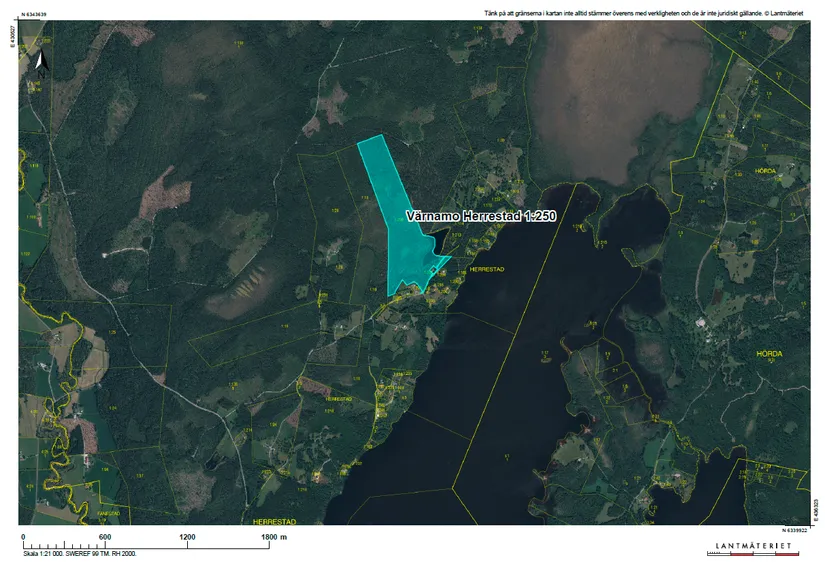Click the north arrow compass icon
The width and height of the screenshot is (825, 570).
point(40,62)
